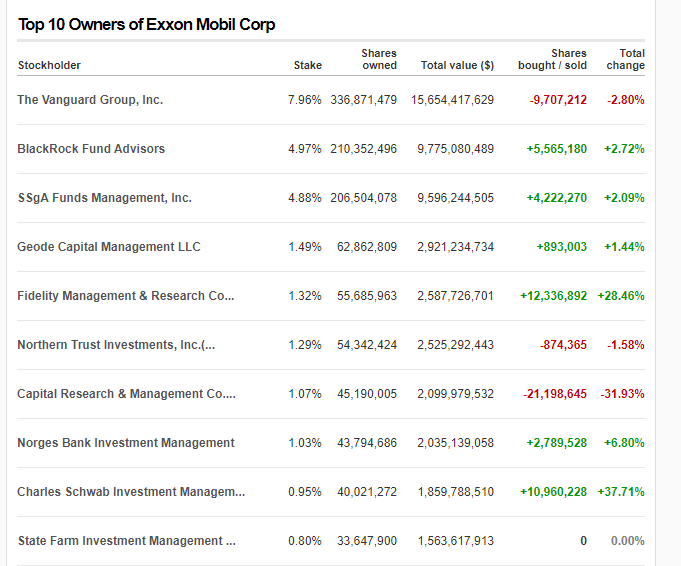Select SSgA total change +2.09%
The height and width of the screenshot is (566, 681).
(x=624, y=198)
